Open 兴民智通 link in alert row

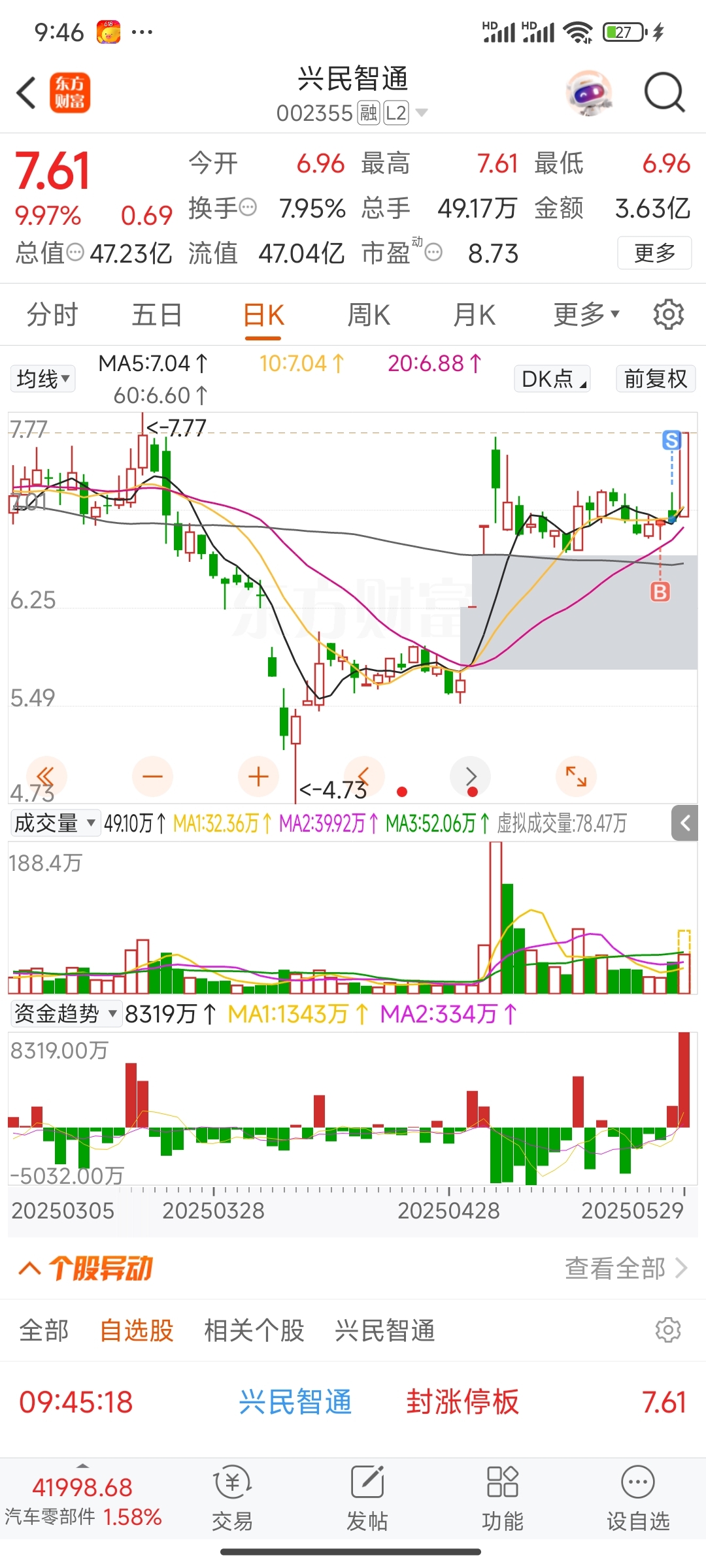295,1403
